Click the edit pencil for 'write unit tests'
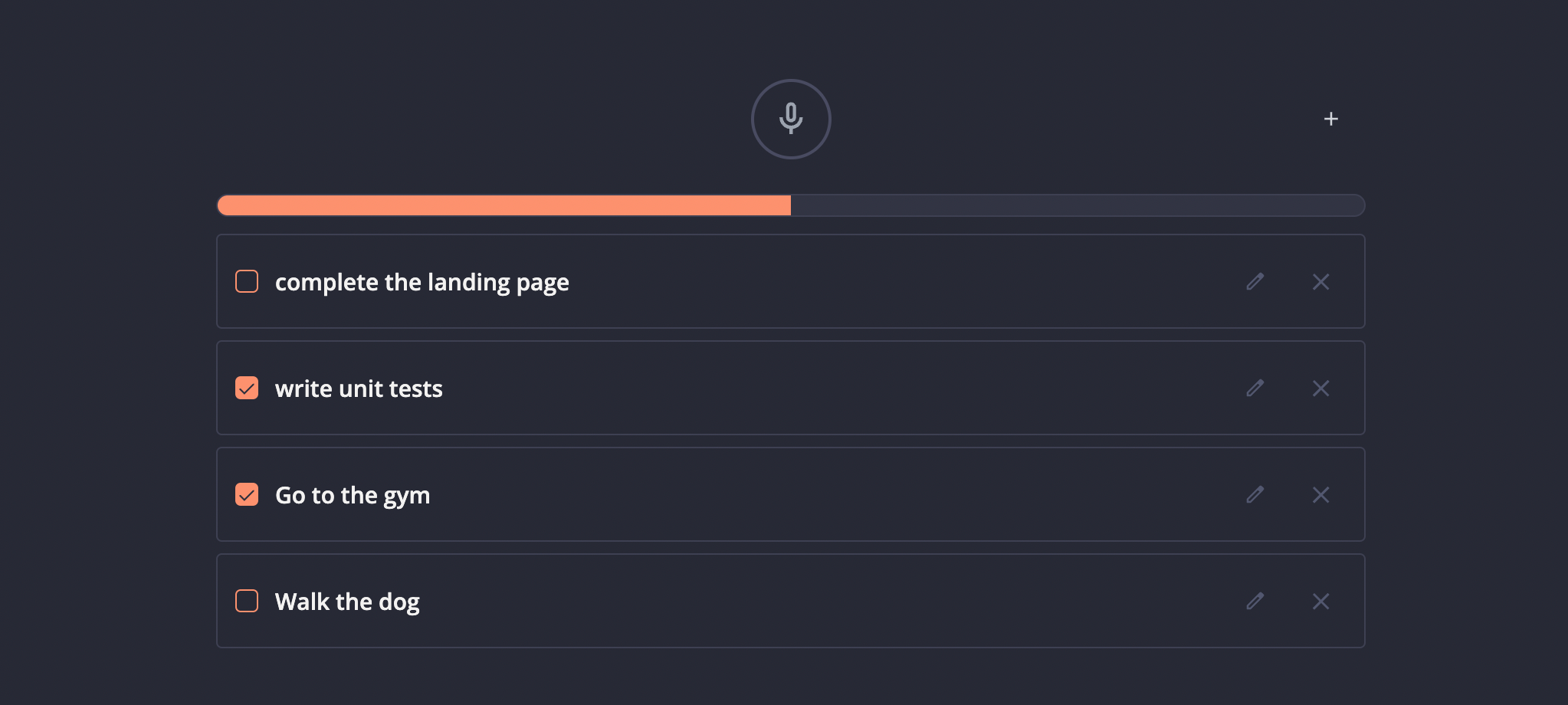 coord(1255,389)
